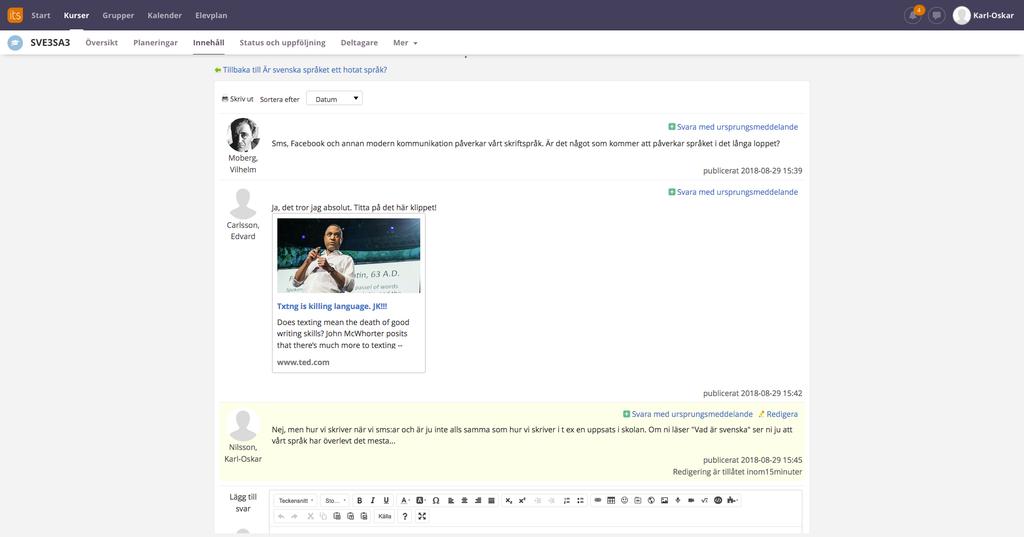
Task: Open the background color picker
Action: (421, 500)
